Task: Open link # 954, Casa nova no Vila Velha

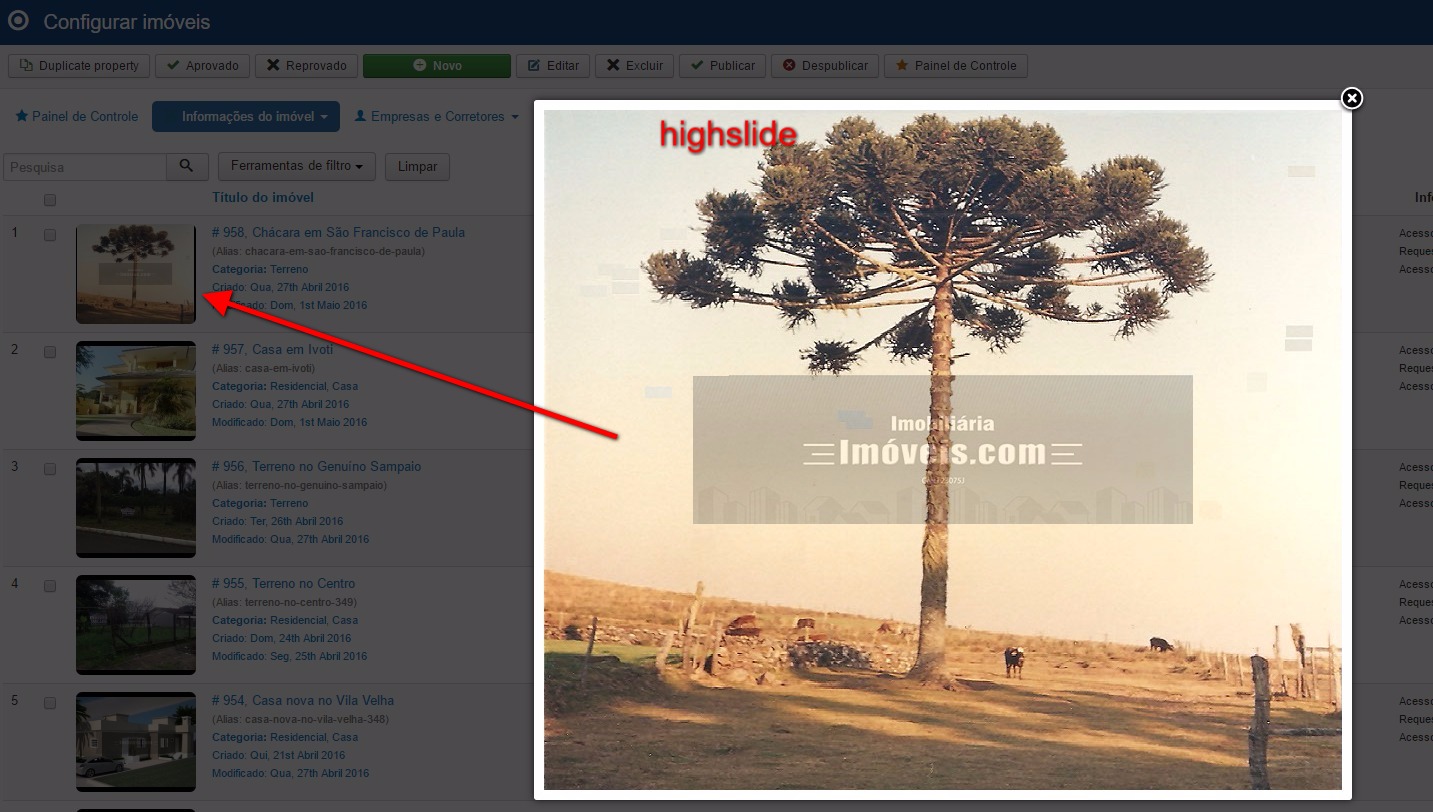Action: [x=303, y=701]
